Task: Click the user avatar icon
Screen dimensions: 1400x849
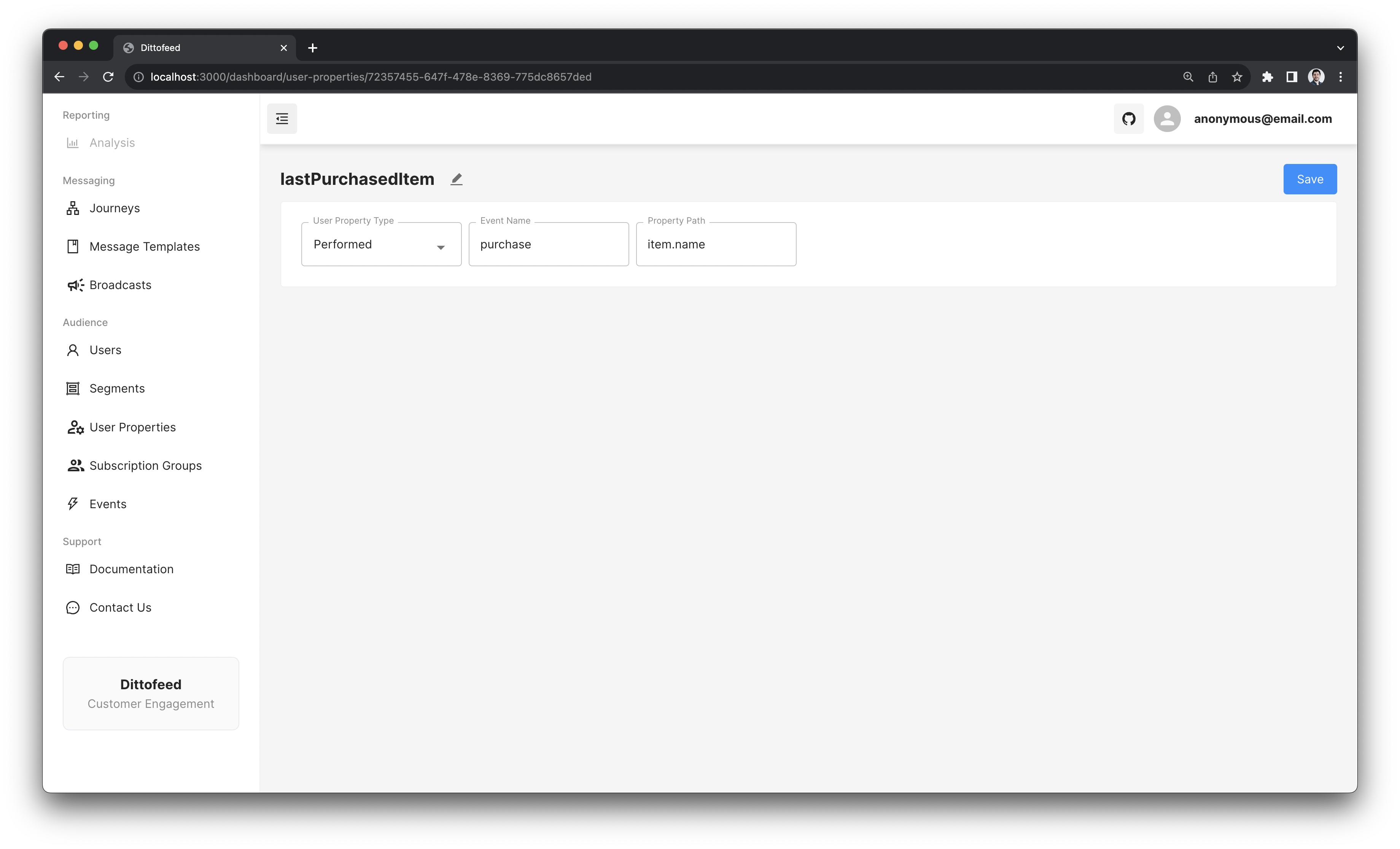Action: 1167,119
